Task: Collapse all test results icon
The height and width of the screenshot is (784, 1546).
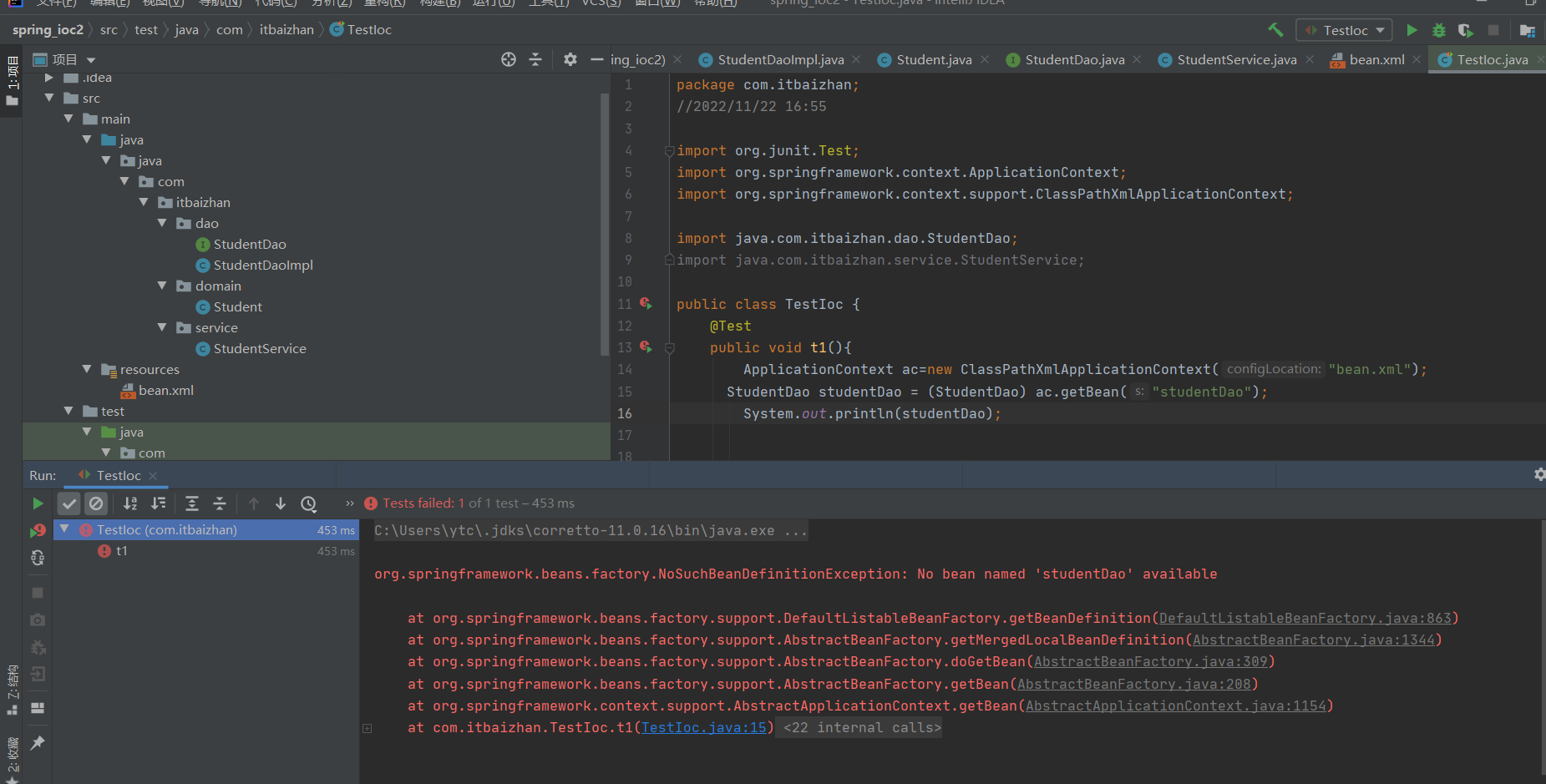Action: coord(220,503)
